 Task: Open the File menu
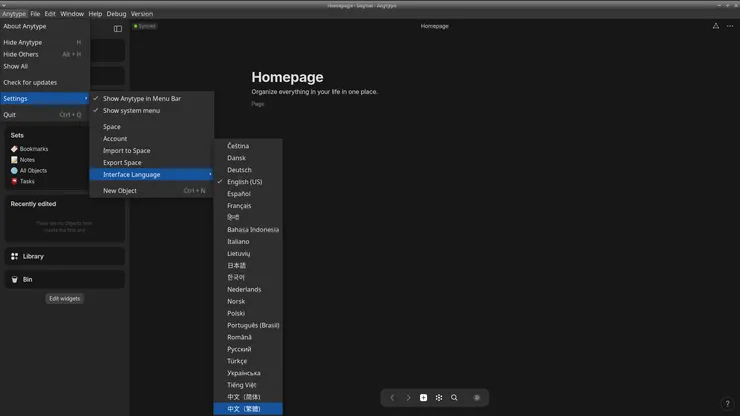(x=35, y=14)
